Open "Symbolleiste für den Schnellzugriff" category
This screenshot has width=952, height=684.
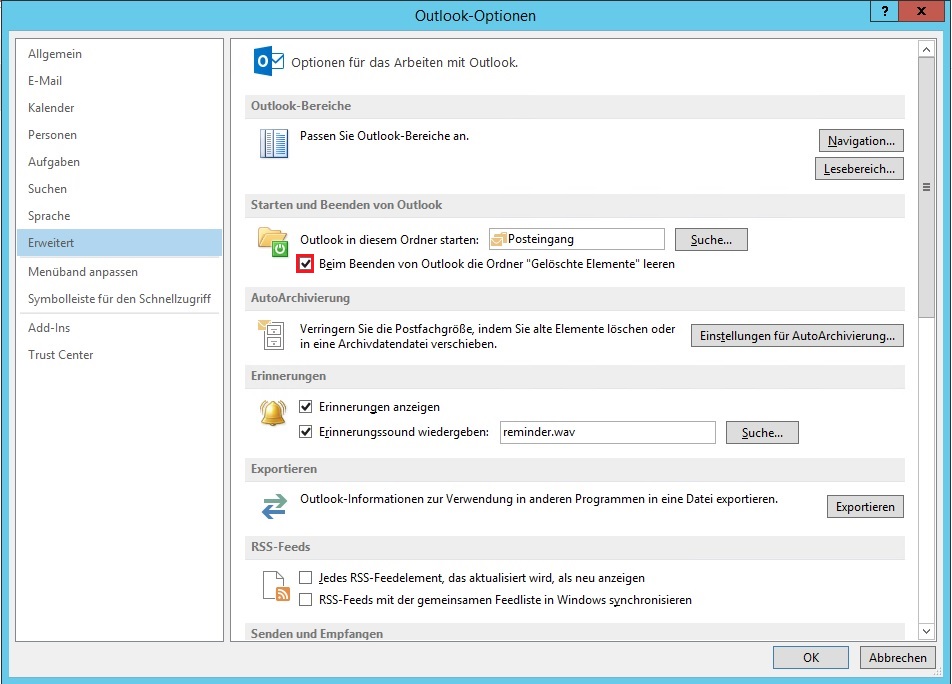119,299
